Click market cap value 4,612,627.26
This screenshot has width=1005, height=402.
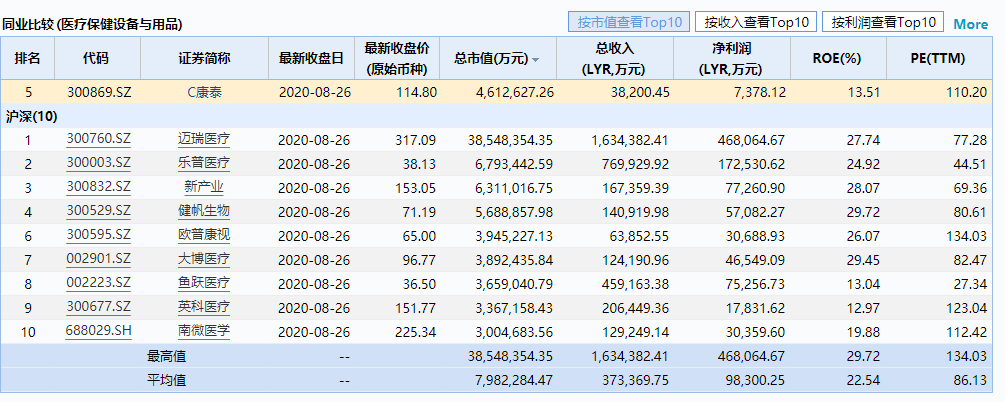tap(515, 92)
